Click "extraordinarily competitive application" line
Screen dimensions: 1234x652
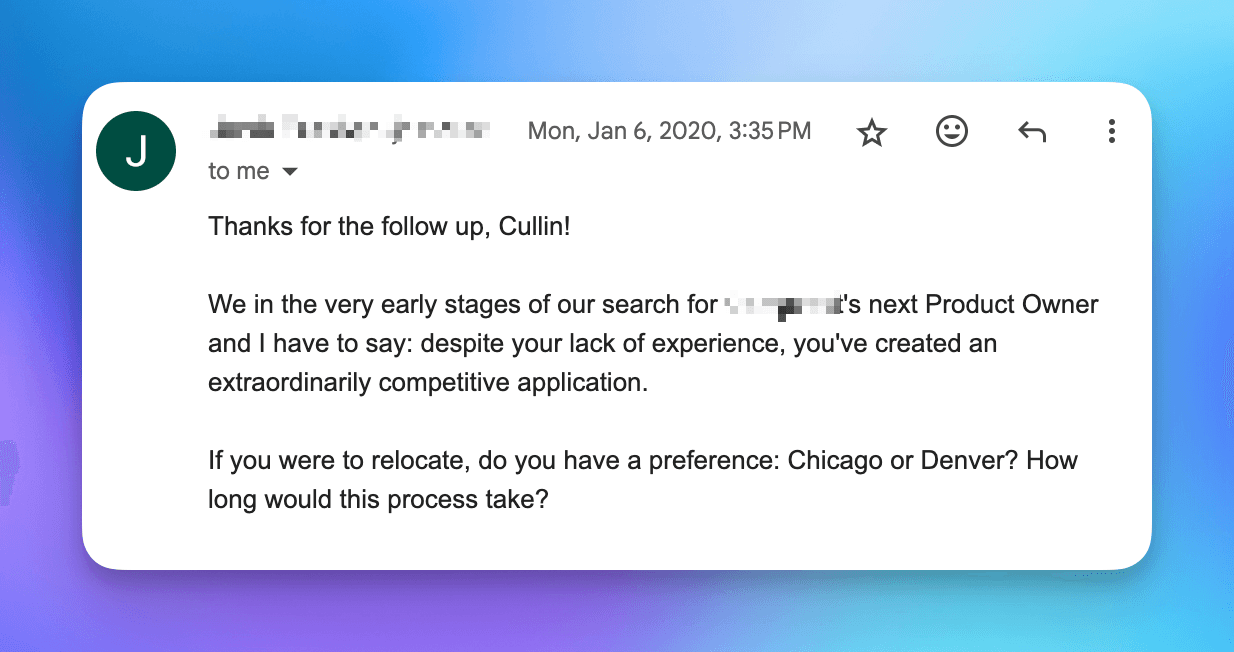[x=428, y=382]
